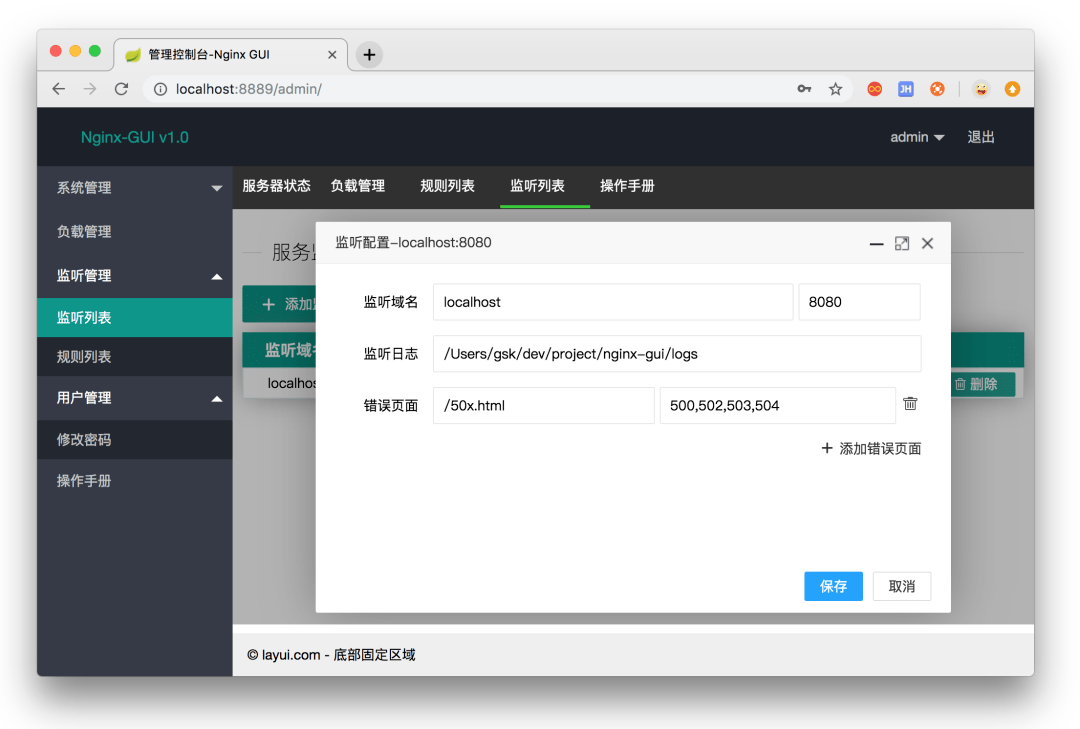
Task: Bookmark the page with the star icon
Action: 835,88
